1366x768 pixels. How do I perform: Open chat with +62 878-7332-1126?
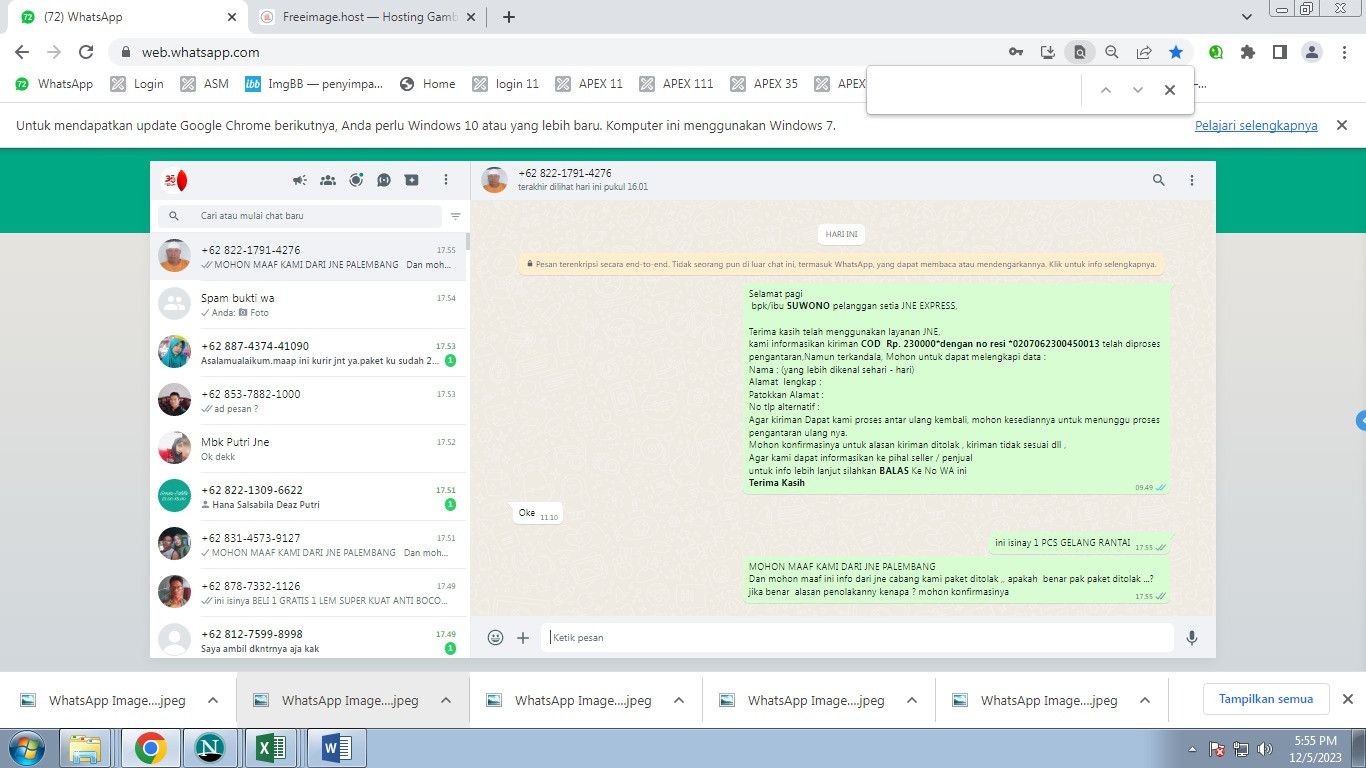(x=308, y=593)
